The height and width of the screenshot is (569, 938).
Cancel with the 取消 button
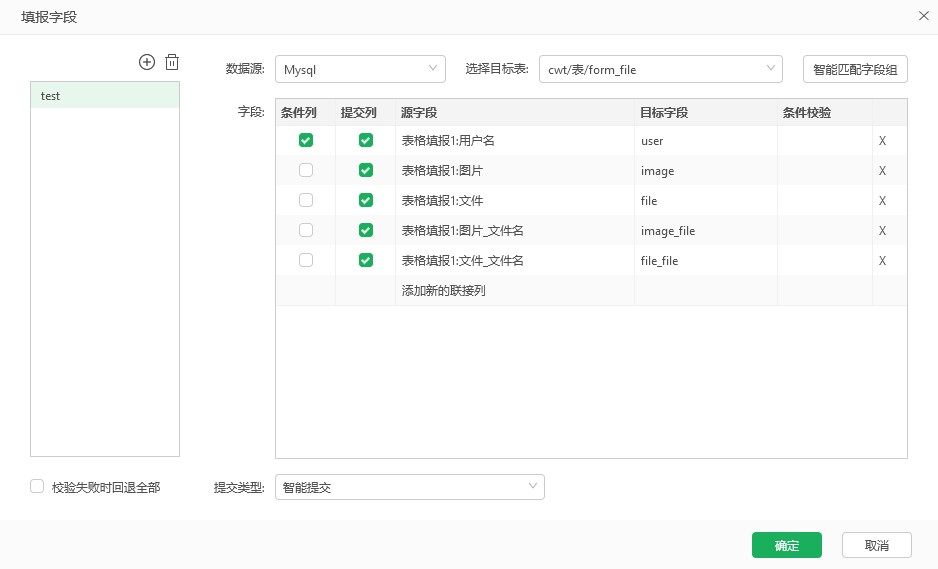pyautogui.click(x=876, y=545)
